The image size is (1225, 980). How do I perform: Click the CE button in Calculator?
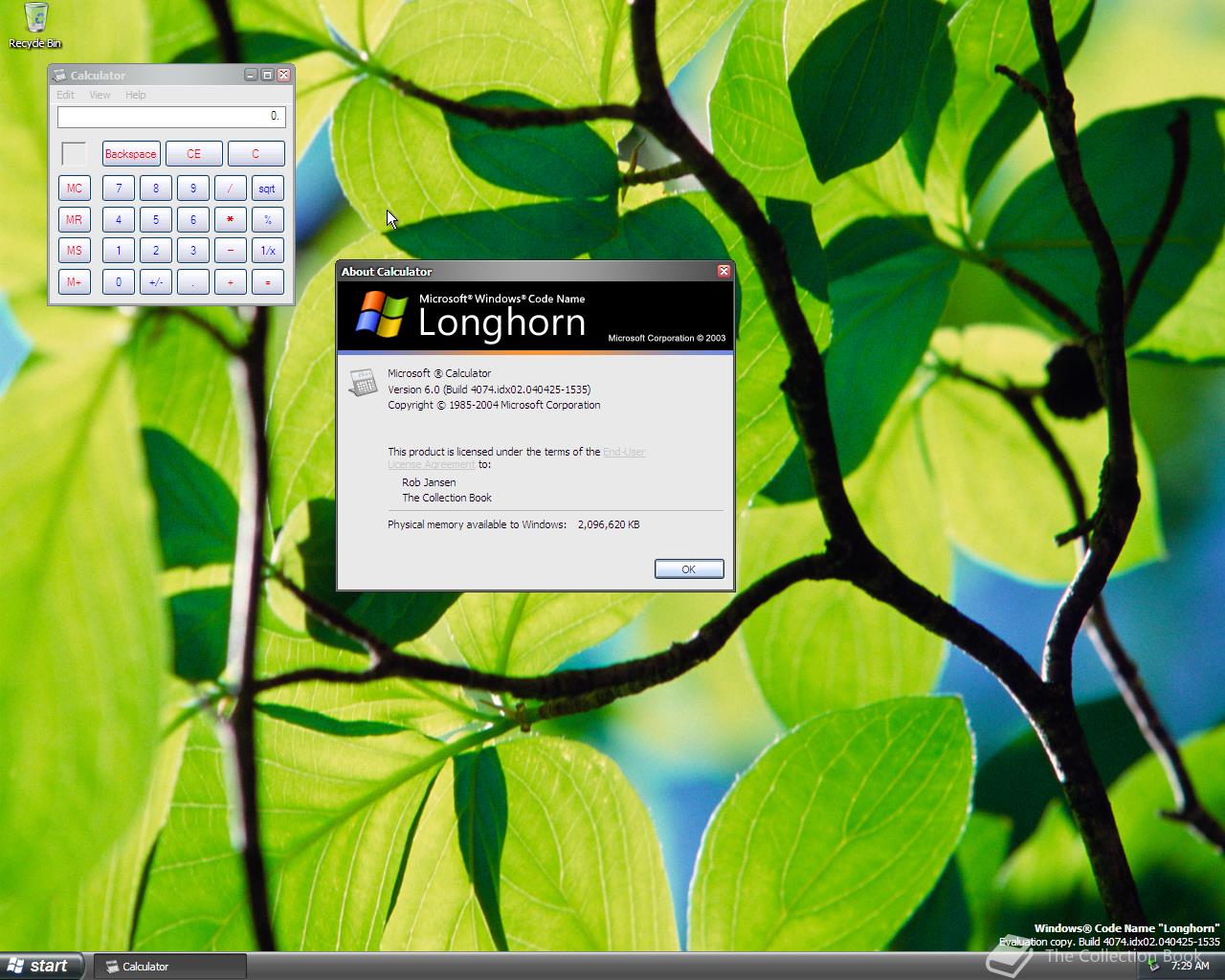[194, 154]
